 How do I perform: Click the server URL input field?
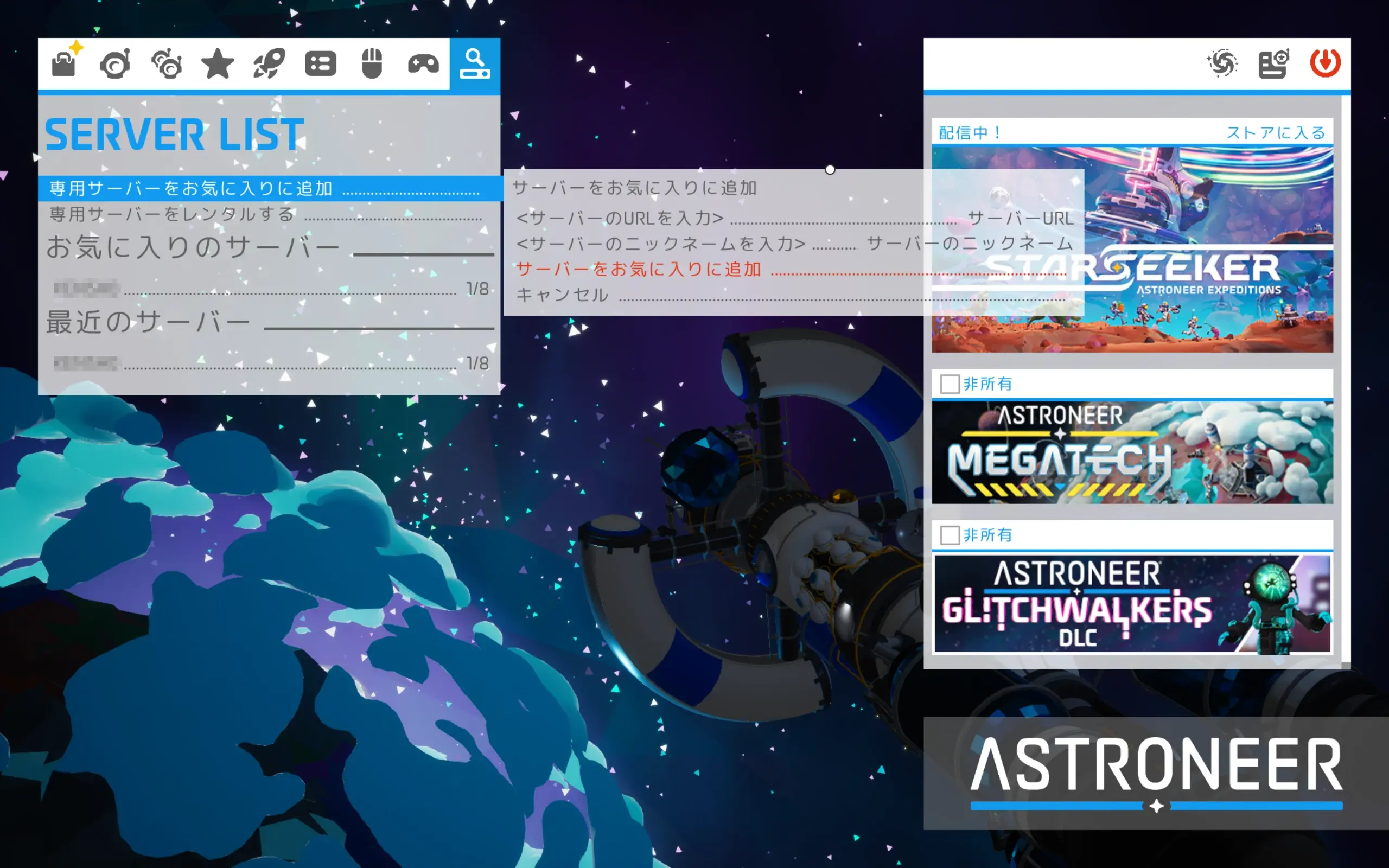click(794, 218)
